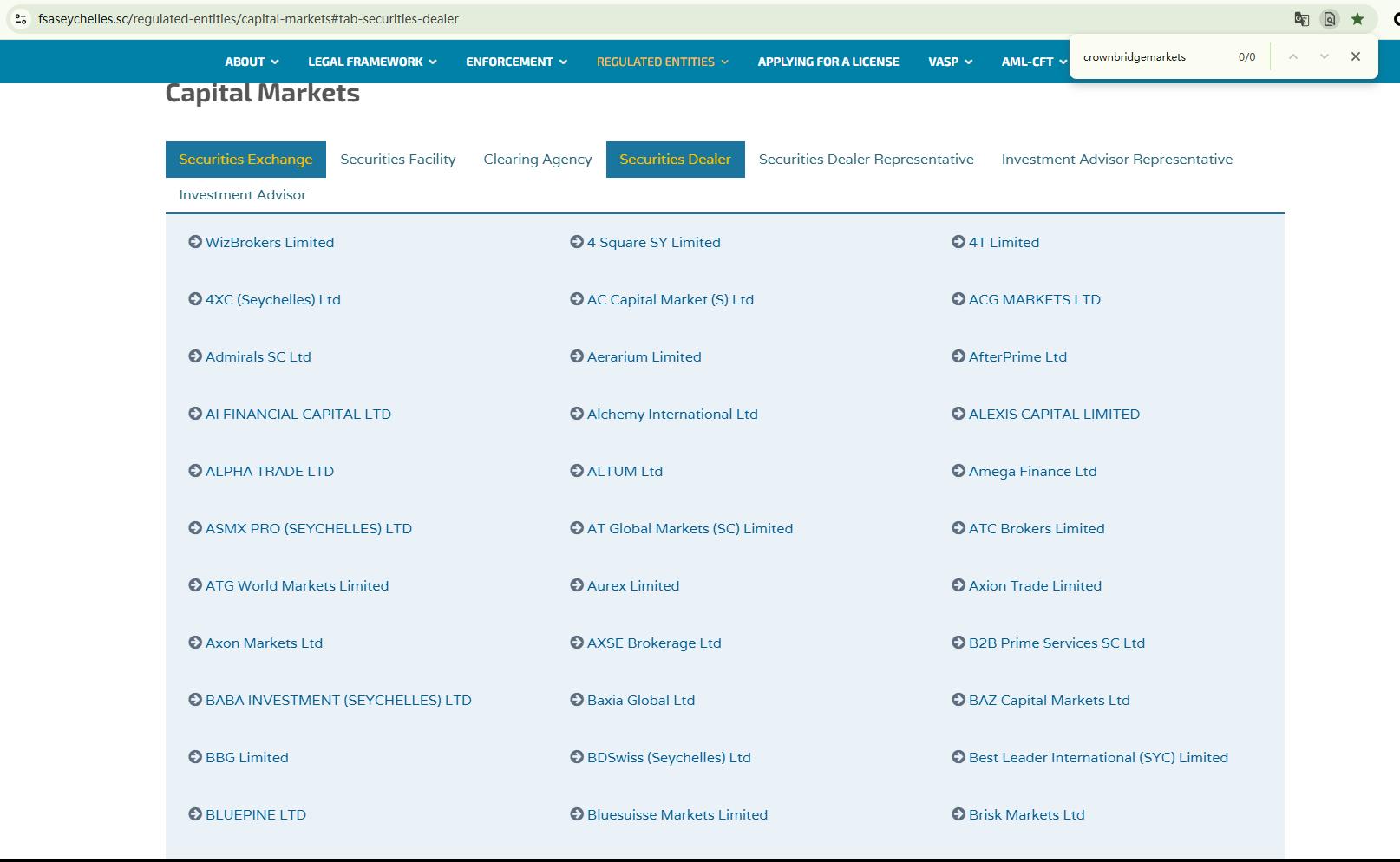1400x862 pixels.
Task: Select the Clearing Agency tab
Action: point(537,160)
